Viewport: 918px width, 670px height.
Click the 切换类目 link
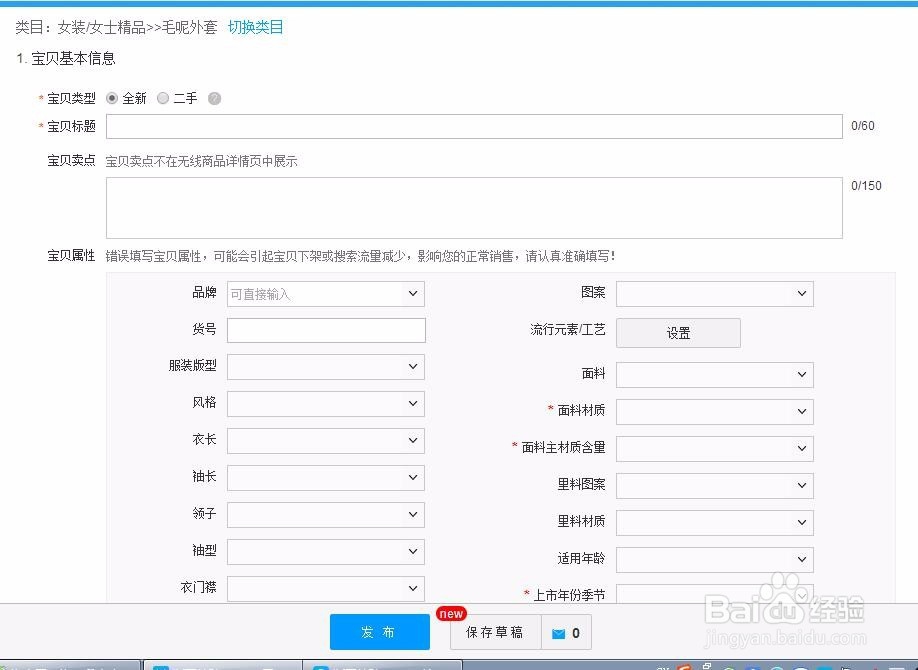point(255,27)
